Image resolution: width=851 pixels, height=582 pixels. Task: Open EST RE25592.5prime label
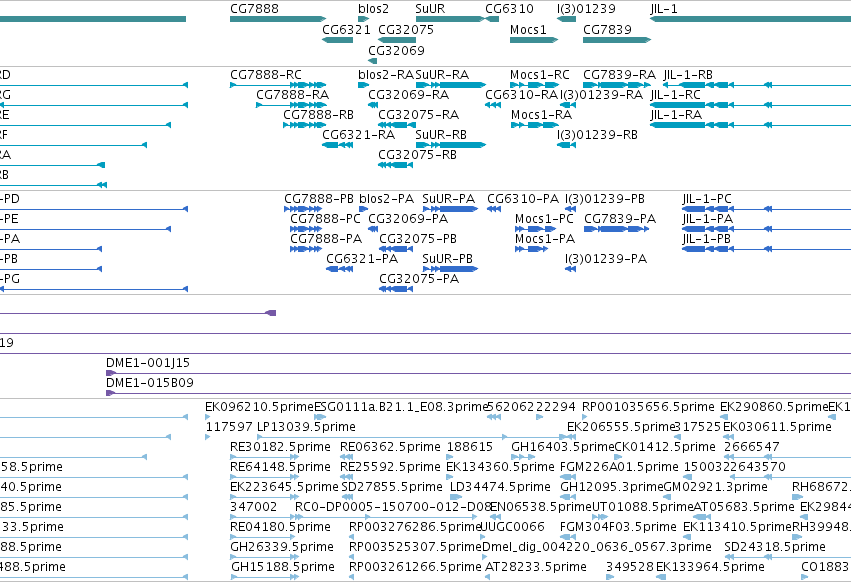click(390, 467)
